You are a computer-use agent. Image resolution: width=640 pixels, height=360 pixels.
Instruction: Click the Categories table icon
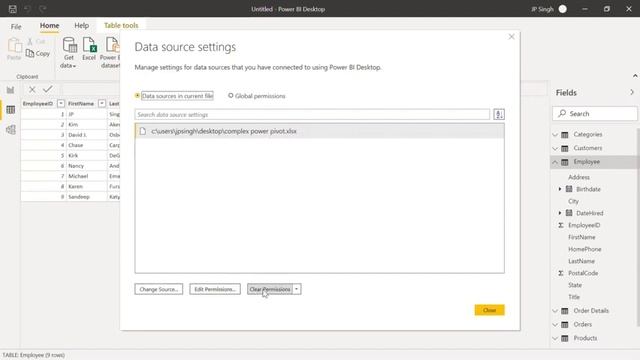[564, 135]
